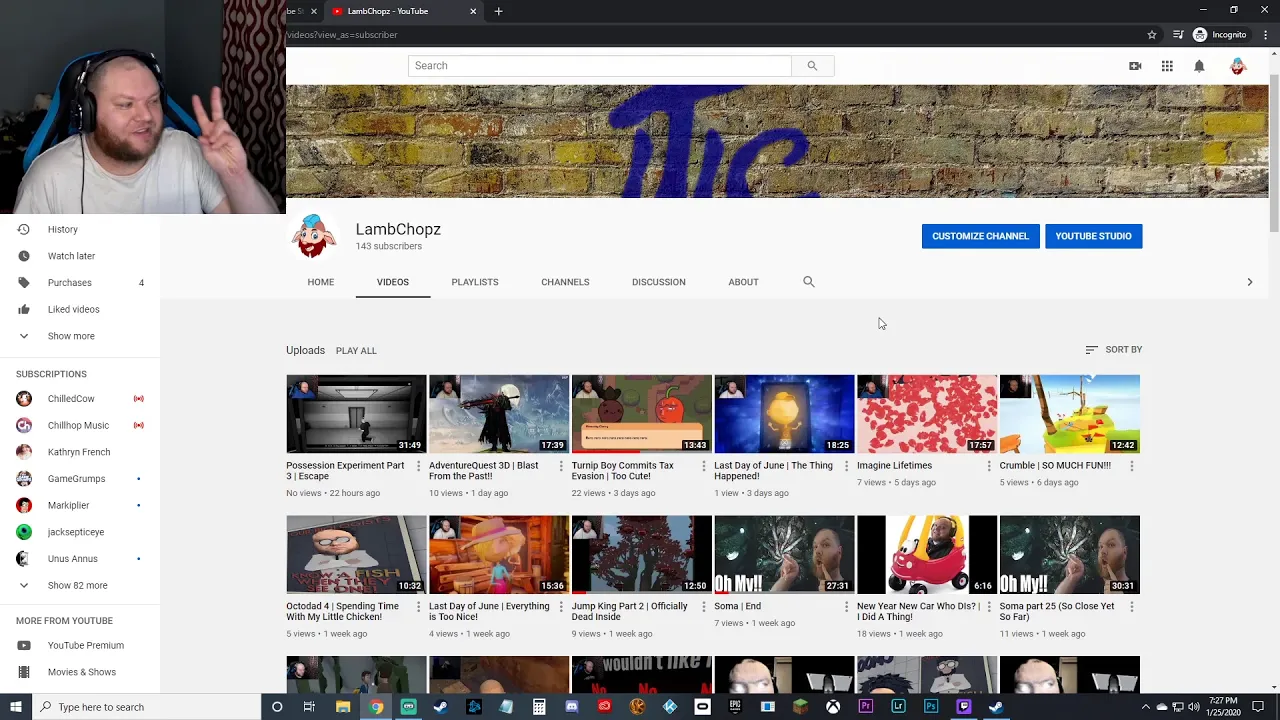Click the page vertical scrollbar

(x=1274, y=155)
